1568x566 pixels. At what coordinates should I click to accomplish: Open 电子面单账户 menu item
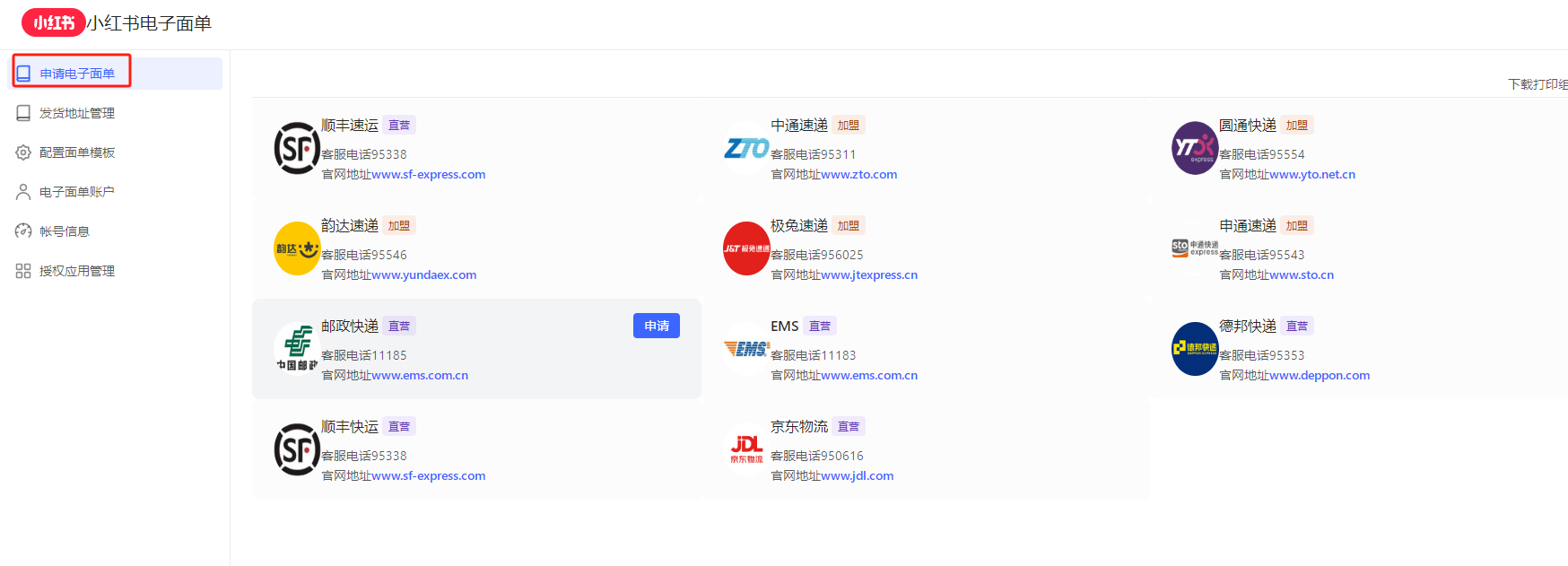click(x=117, y=192)
